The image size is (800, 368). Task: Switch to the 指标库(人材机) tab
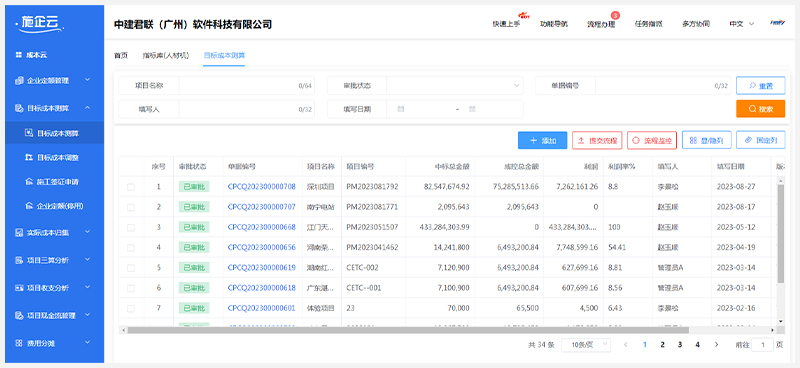[x=165, y=55]
